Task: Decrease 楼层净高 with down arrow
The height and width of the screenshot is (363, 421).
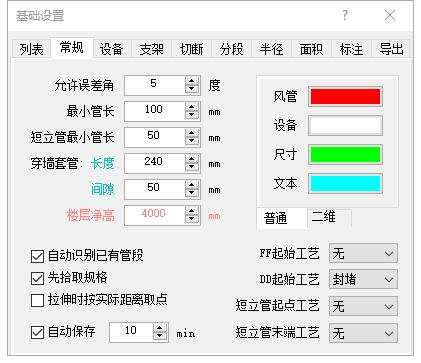Action: click(x=192, y=219)
